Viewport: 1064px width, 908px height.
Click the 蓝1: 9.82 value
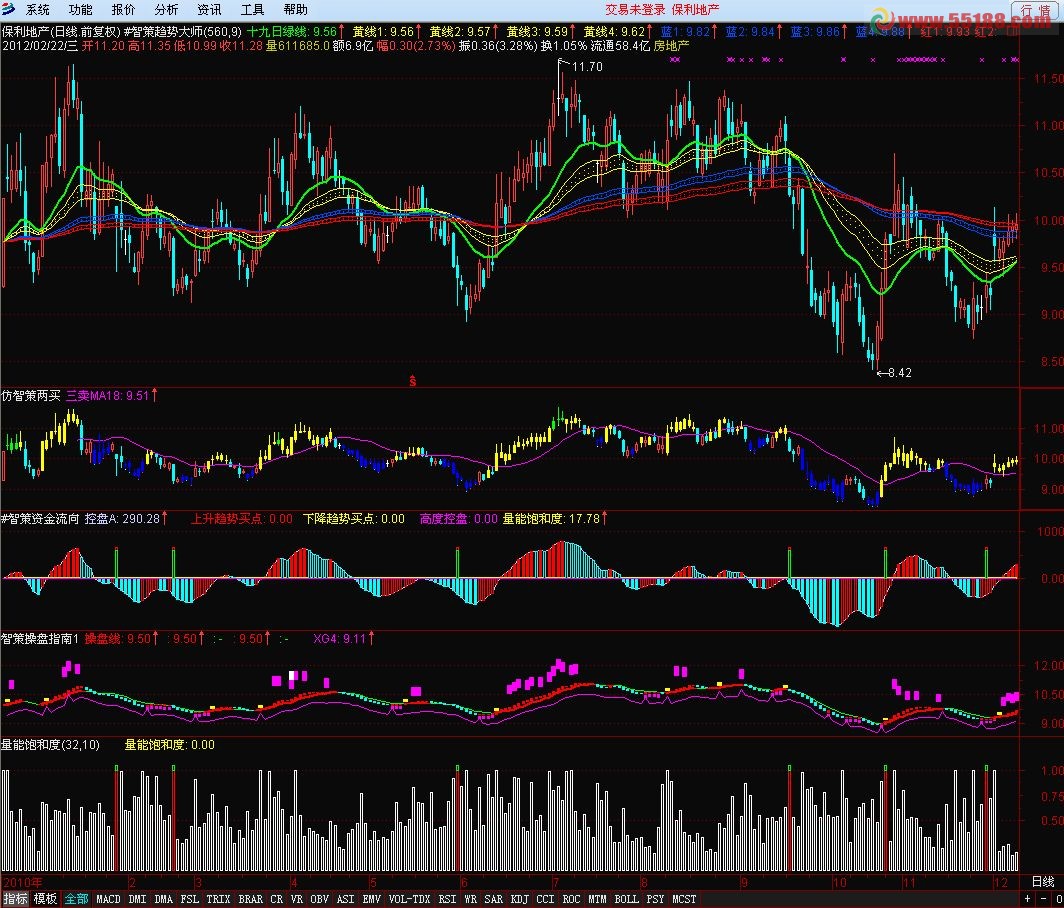tap(685, 31)
